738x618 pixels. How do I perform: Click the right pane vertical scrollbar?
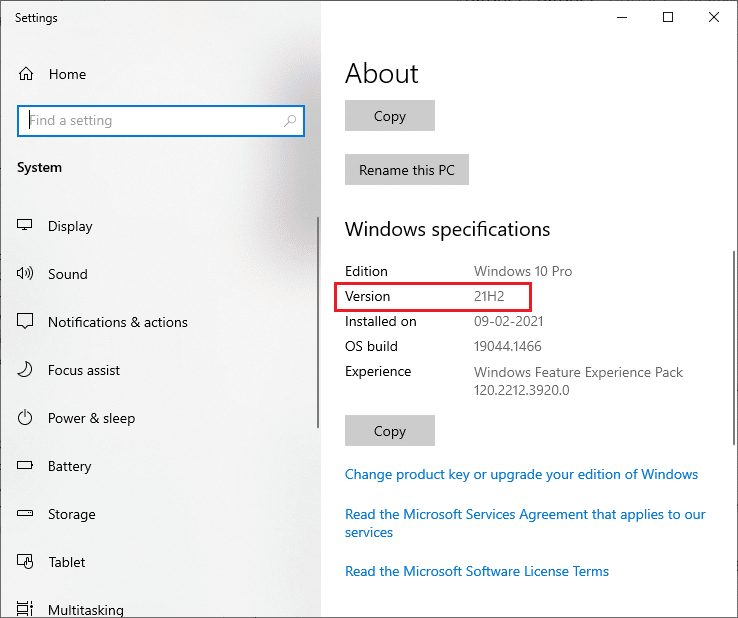pyautogui.click(x=734, y=348)
